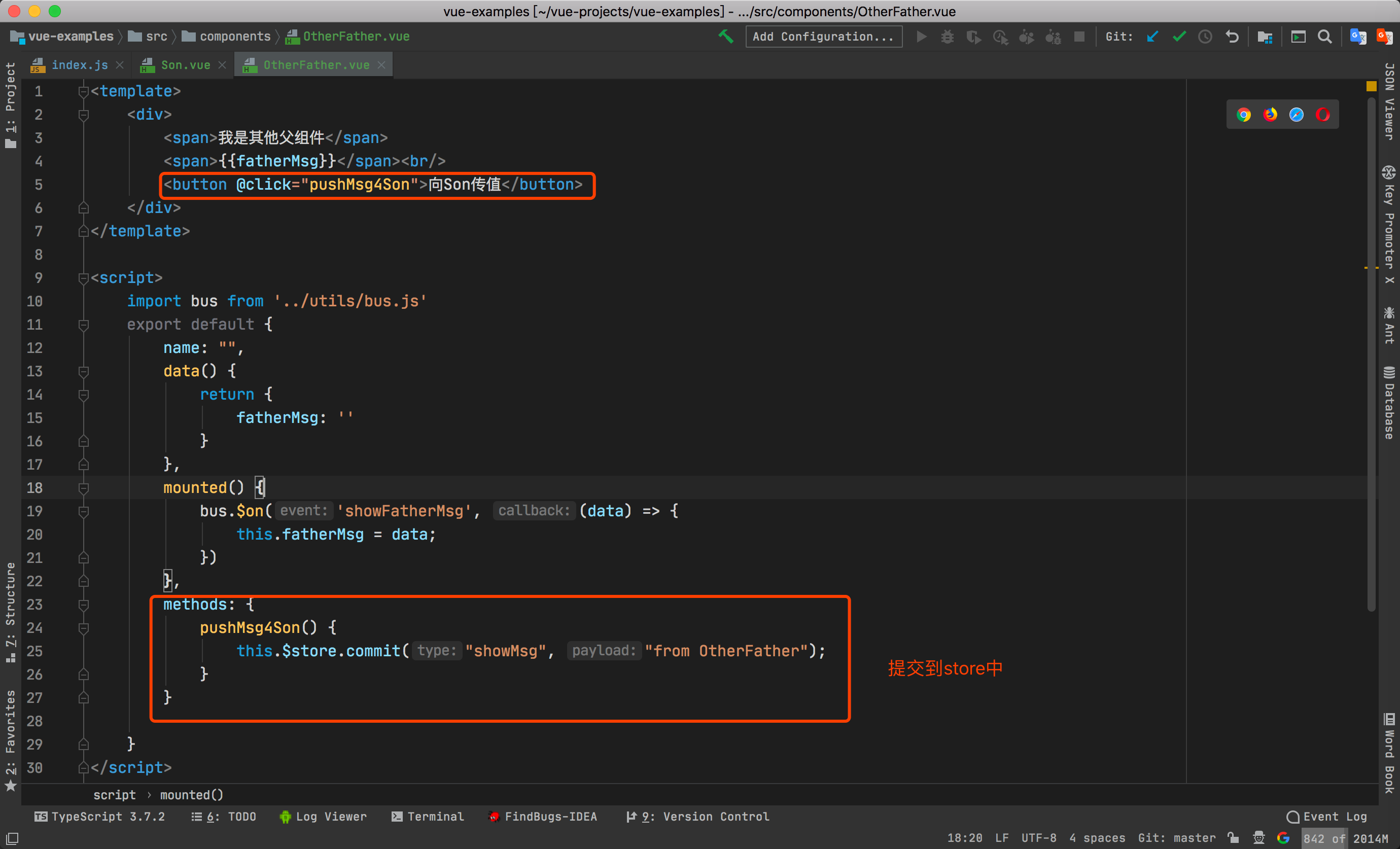Image resolution: width=1400 pixels, height=849 pixels.
Task: Click the green Build Project hammer icon
Action: (725, 37)
